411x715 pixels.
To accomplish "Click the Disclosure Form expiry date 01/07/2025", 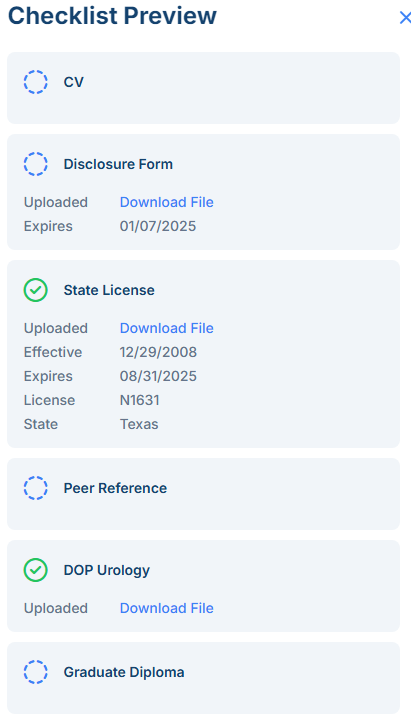I will click(158, 226).
